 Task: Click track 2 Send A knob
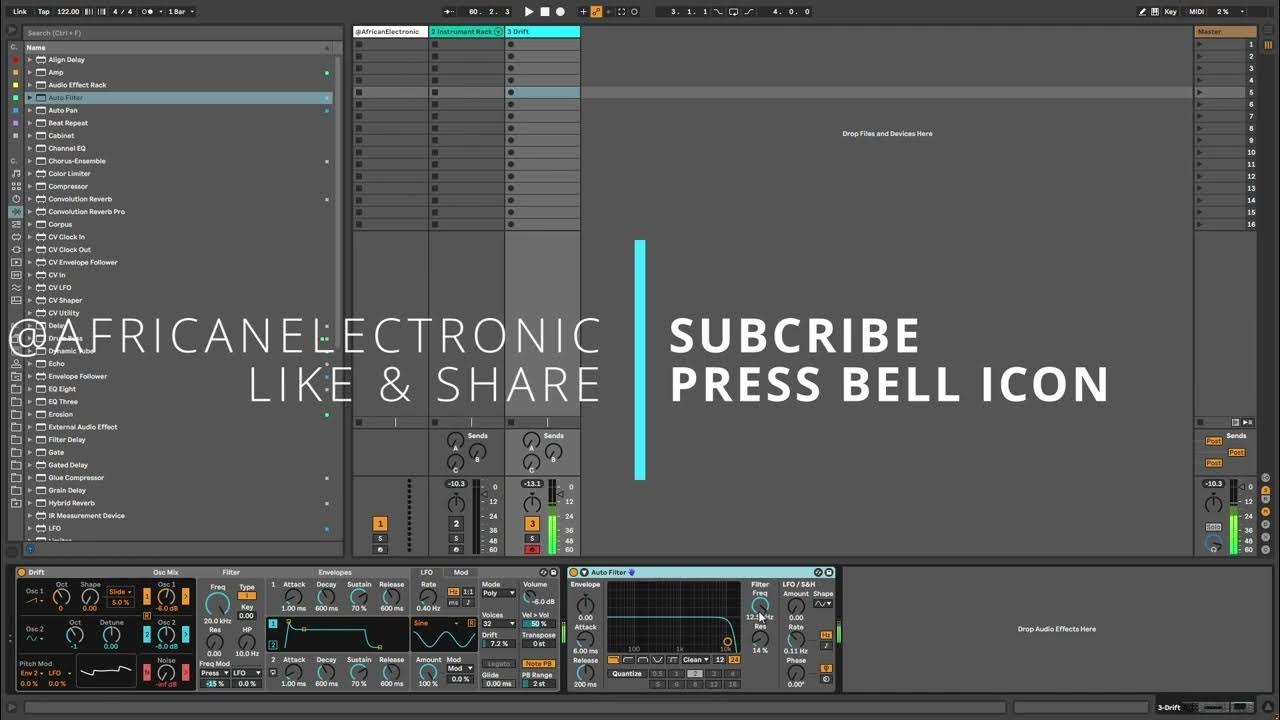point(455,442)
